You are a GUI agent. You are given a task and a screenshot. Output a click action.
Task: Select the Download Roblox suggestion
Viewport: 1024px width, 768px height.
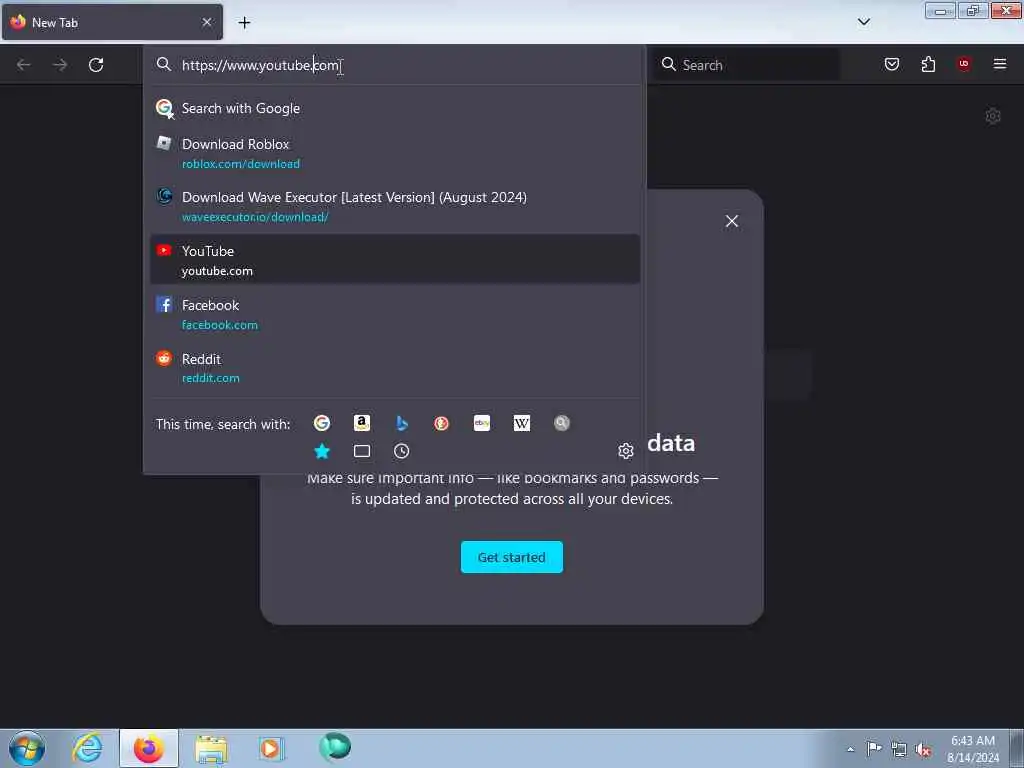coord(394,153)
